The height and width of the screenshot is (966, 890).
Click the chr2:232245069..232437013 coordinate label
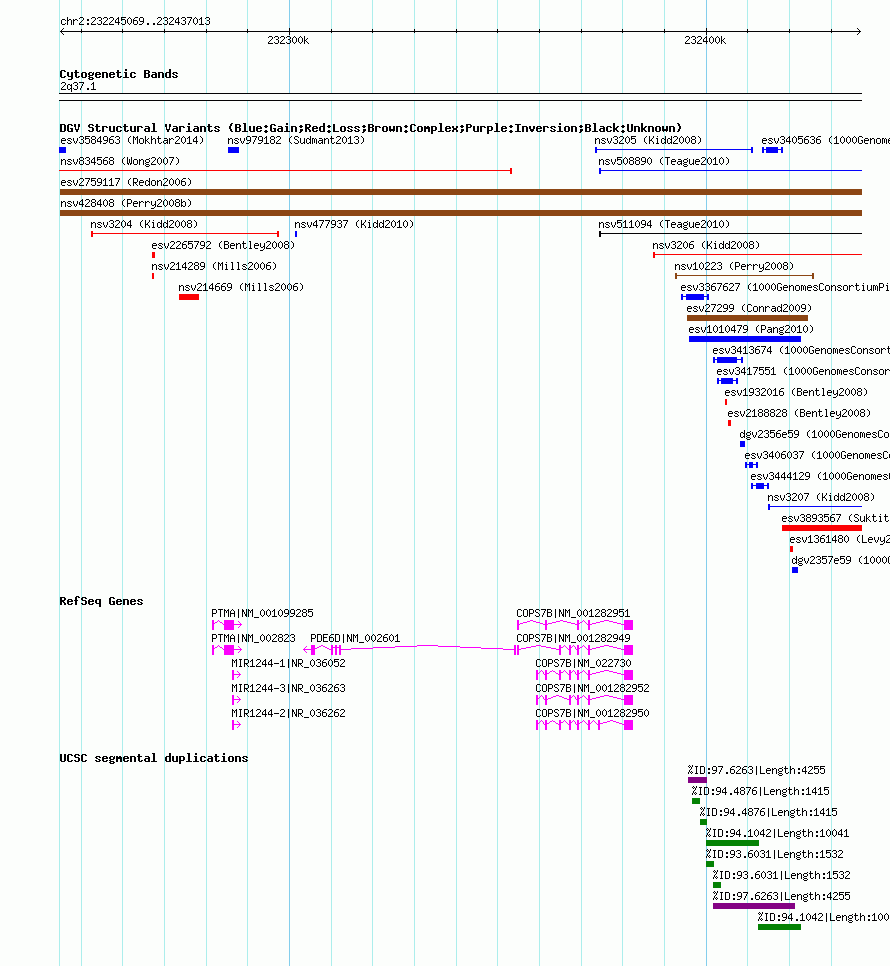(136, 22)
